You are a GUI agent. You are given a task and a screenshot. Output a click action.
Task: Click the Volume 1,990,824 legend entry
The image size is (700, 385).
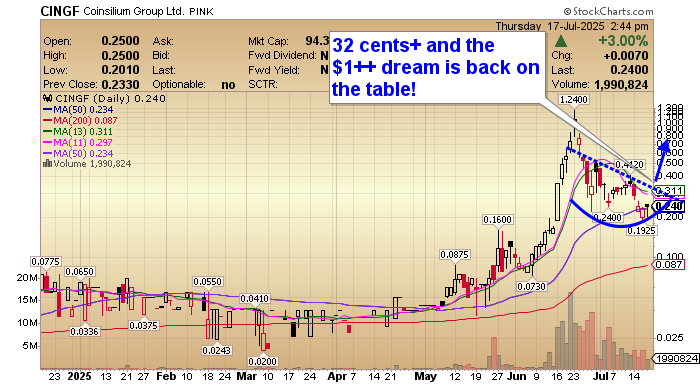87,164
